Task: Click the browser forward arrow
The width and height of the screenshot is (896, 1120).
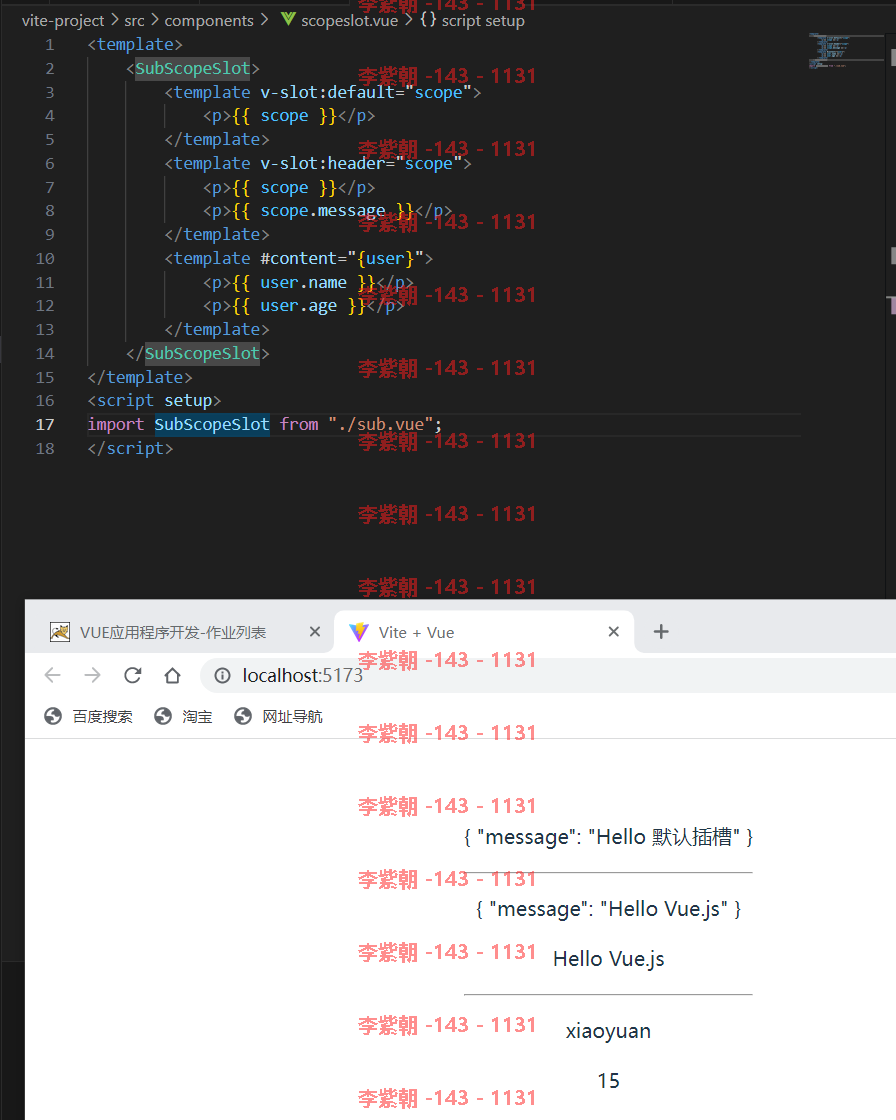Action: [92, 675]
